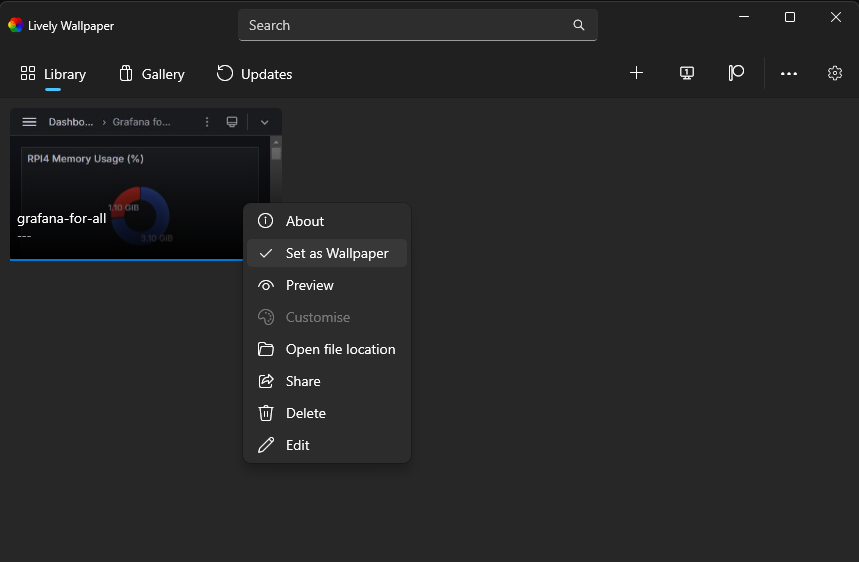The height and width of the screenshot is (562, 859).
Task: Open the active display control panel icon
Action: (686, 73)
